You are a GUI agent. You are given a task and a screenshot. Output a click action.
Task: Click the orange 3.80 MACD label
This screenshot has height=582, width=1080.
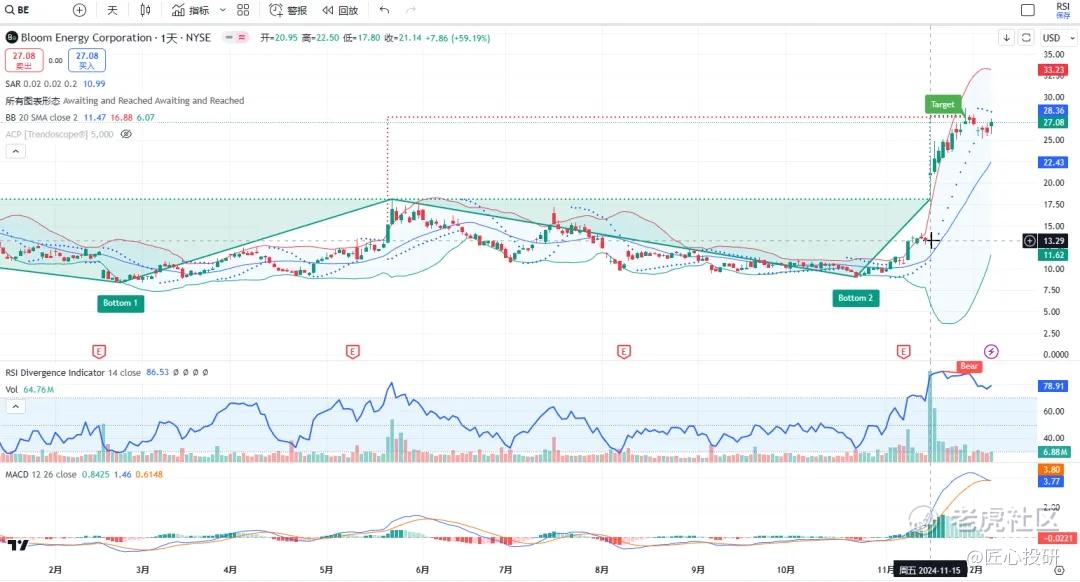1051,470
